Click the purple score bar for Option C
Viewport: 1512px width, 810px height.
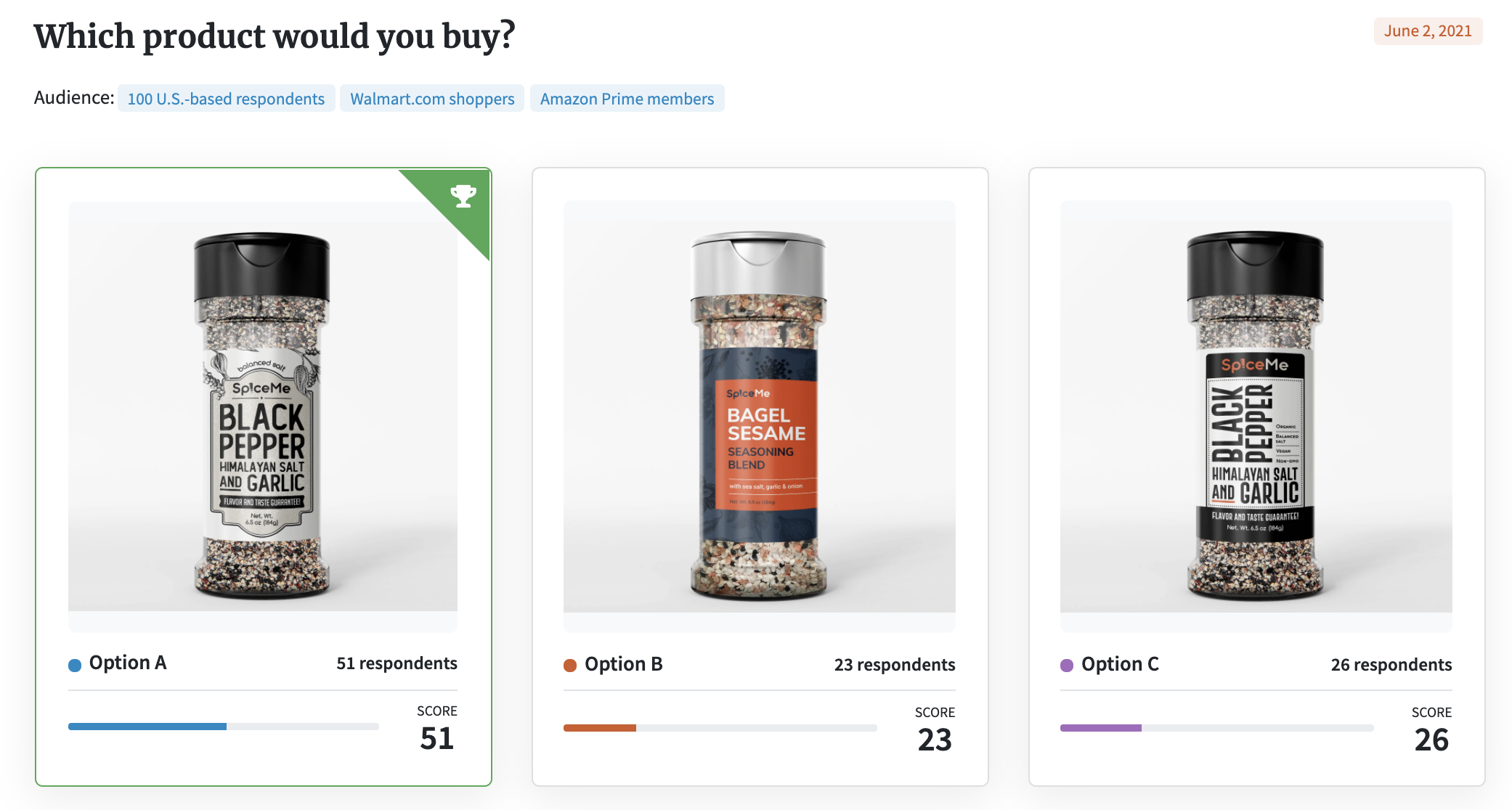pyautogui.click(x=1101, y=728)
